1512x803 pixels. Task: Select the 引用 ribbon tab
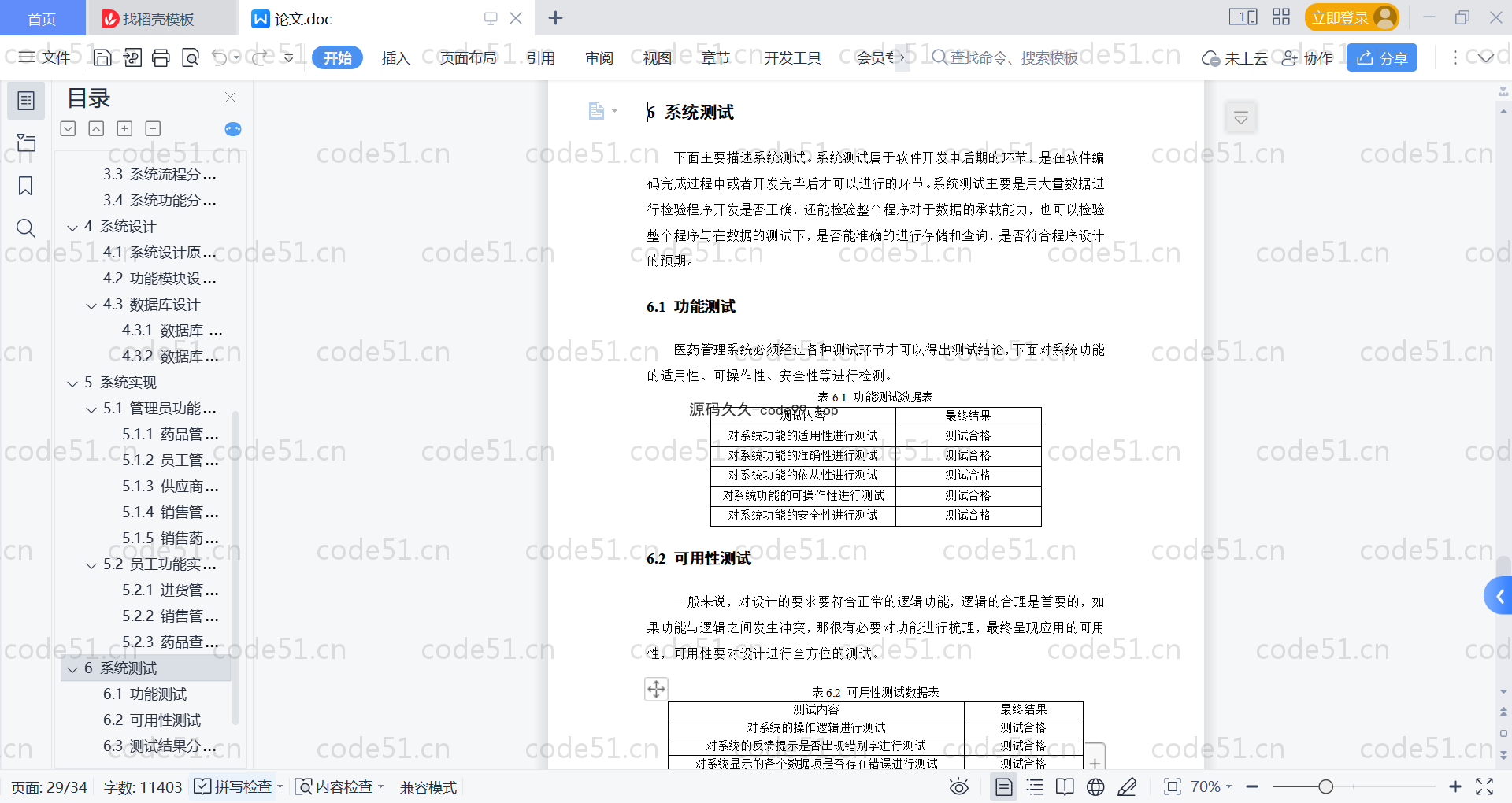click(541, 57)
